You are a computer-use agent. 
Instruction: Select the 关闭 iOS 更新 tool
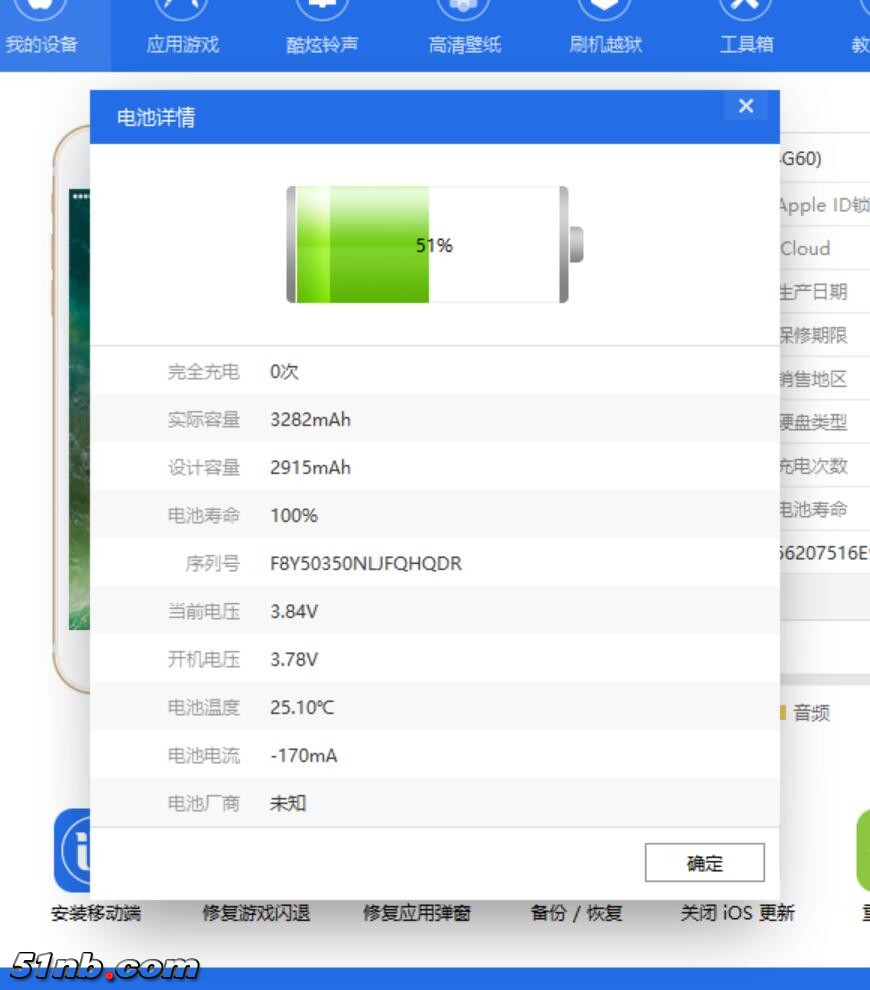click(x=737, y=913)
